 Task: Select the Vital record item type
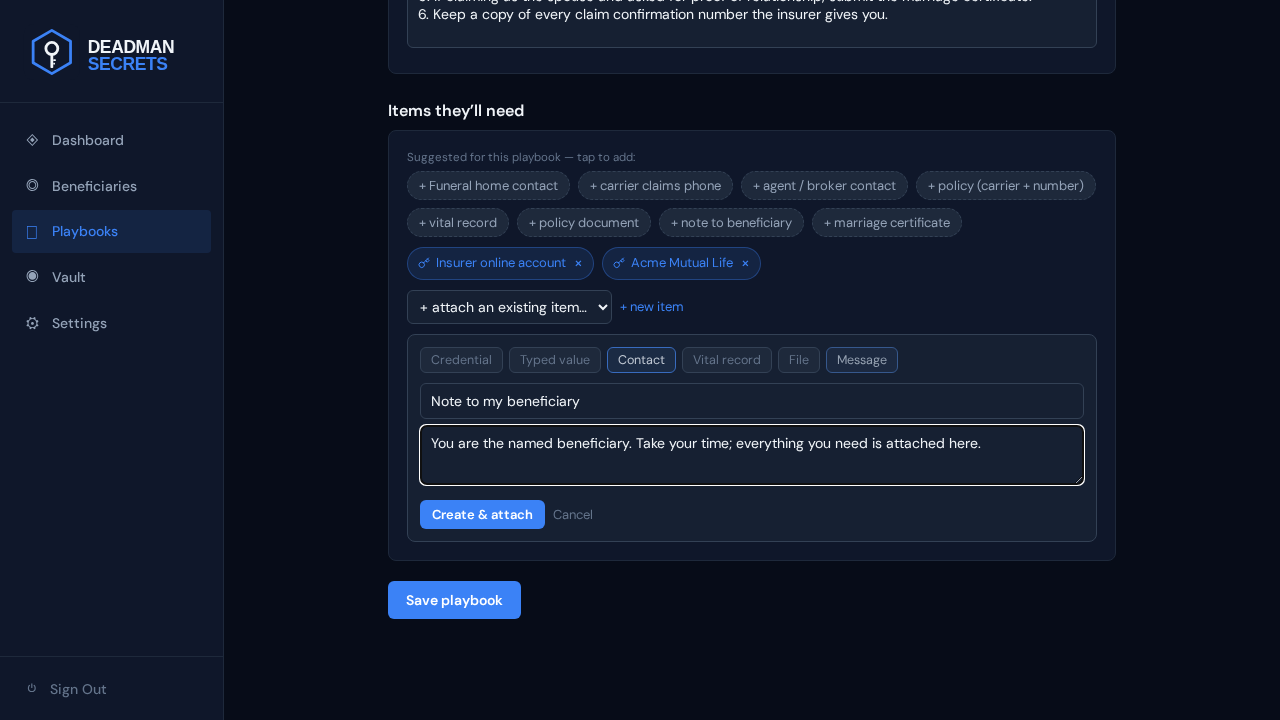[727, 360]
